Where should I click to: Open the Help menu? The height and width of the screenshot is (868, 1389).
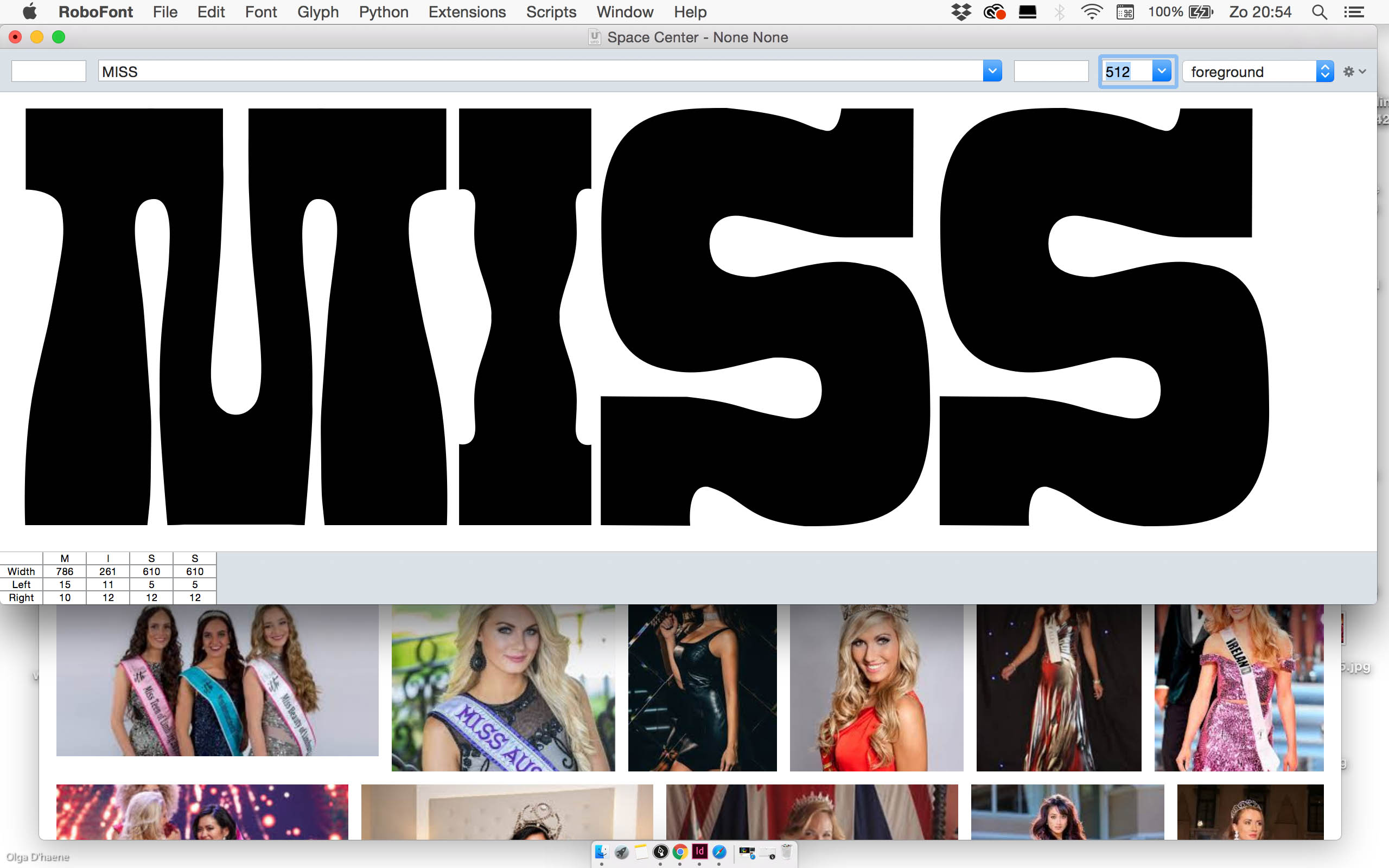tap(690, 11)
